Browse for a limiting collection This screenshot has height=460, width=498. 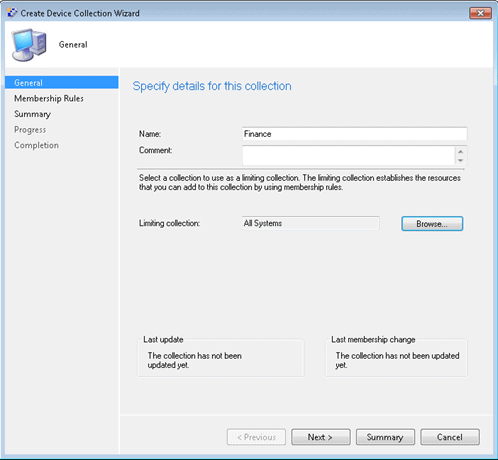432,224
